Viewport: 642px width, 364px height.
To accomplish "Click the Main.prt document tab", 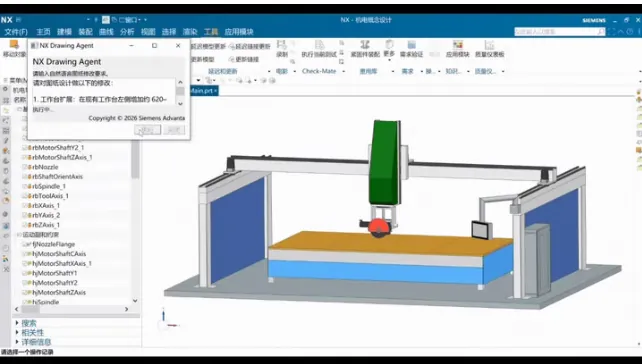I will click(x=202, y=90).
